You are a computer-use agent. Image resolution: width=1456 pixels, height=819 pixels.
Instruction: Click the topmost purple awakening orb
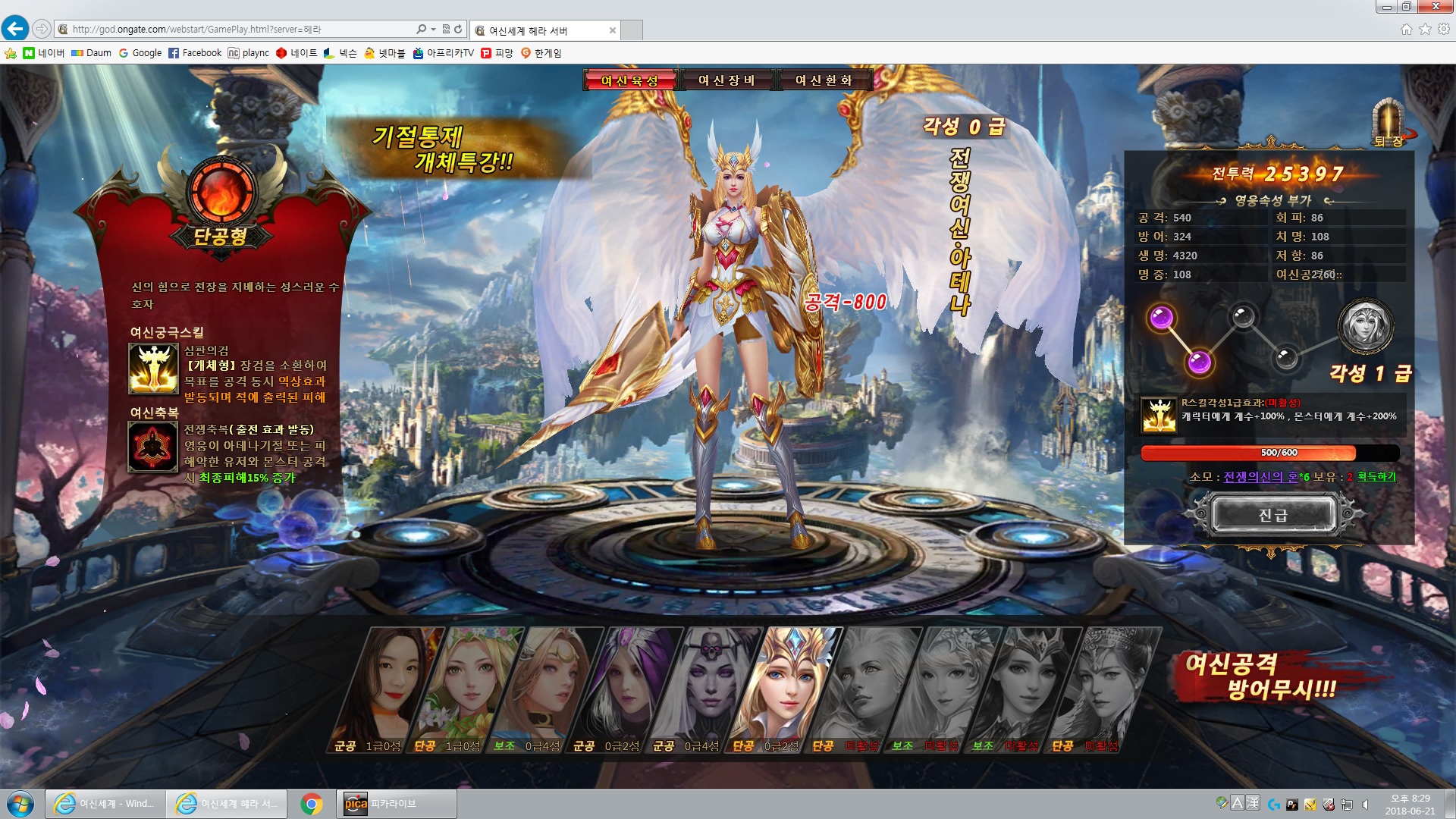(1161, 318)
